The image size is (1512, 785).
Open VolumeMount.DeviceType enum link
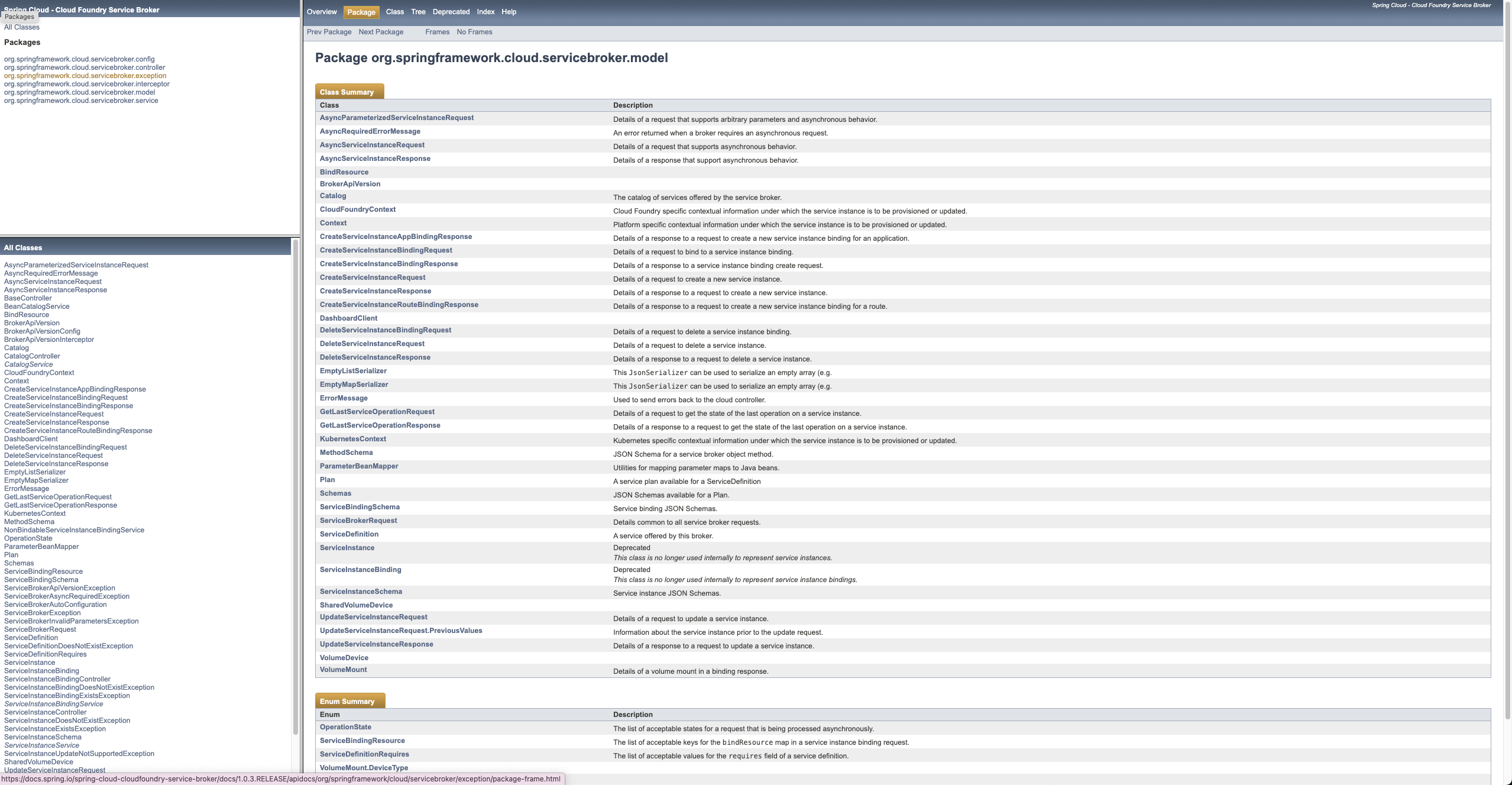364,768
